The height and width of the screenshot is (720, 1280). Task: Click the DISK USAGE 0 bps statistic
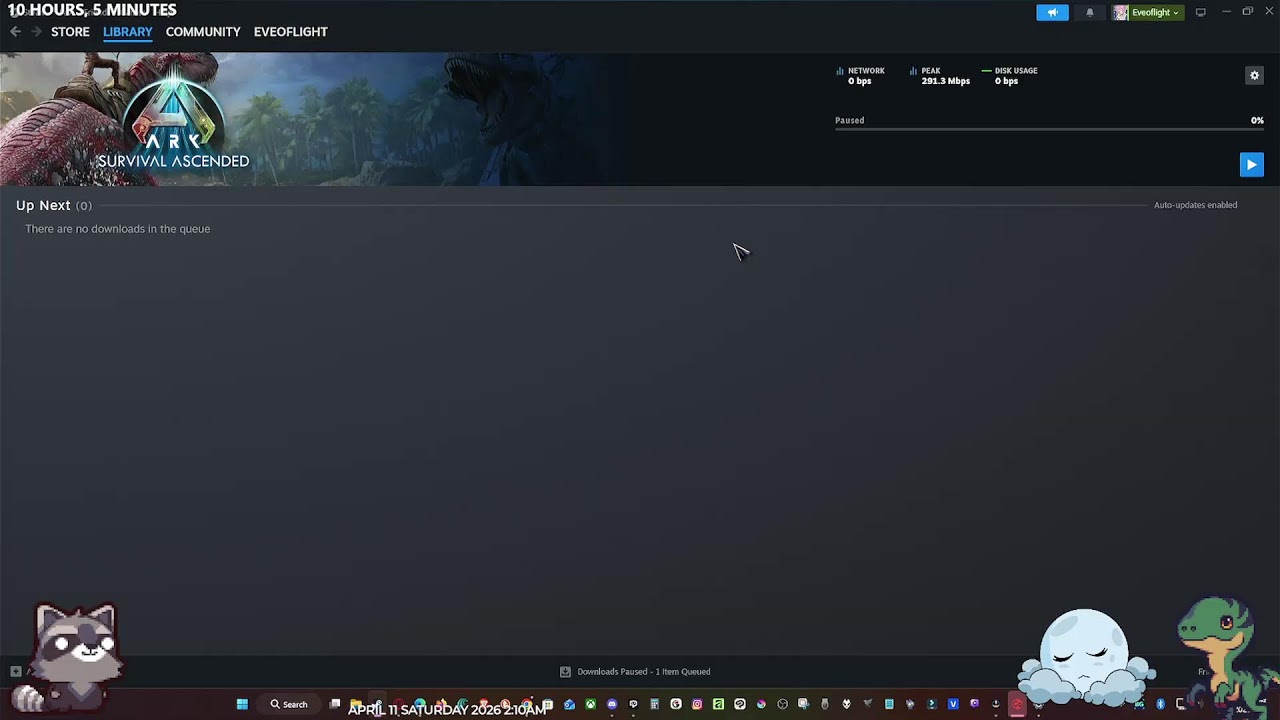1010,76
